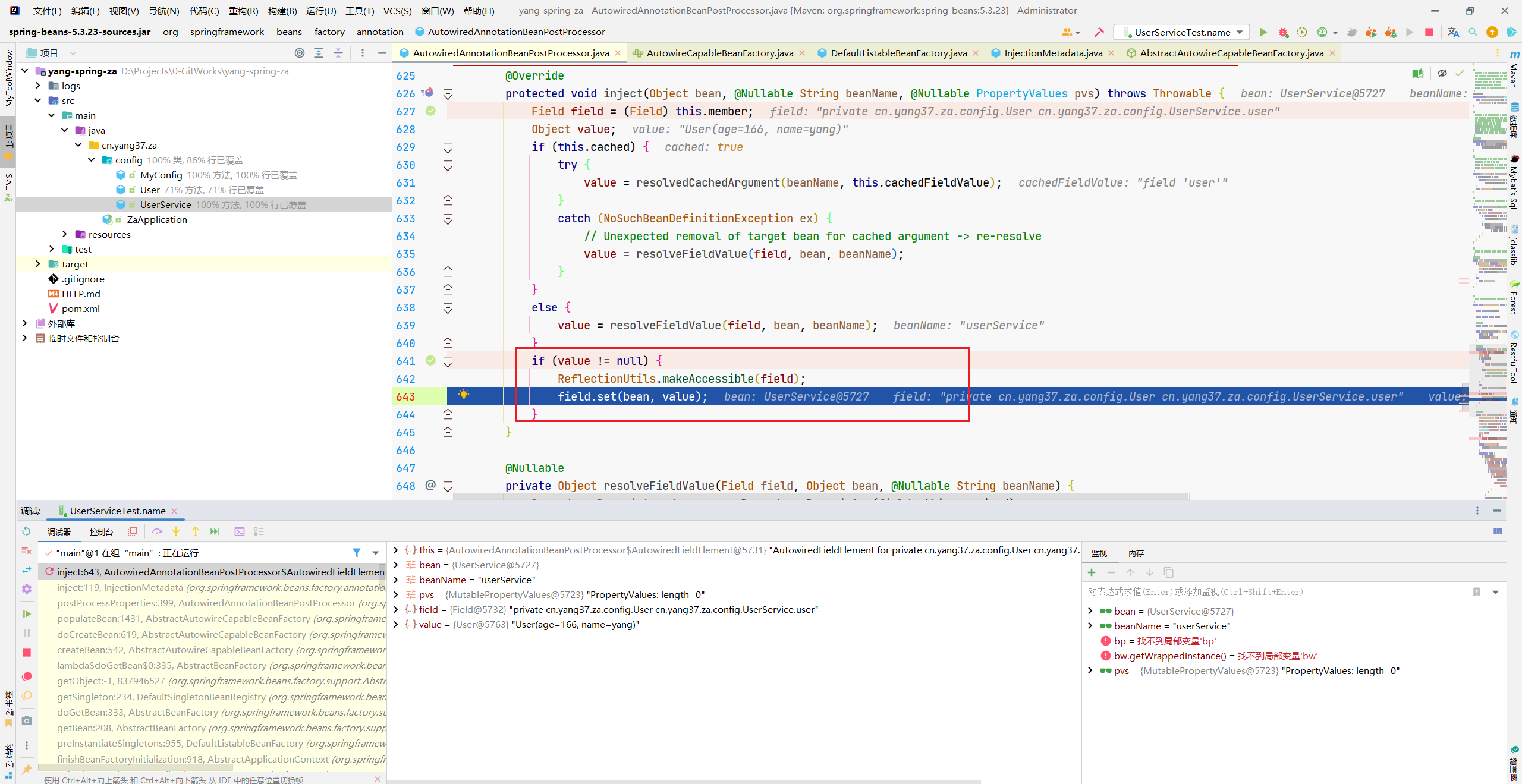Click the intention lightbulb on line 643

pyautogui.click(x=464, y=395)
